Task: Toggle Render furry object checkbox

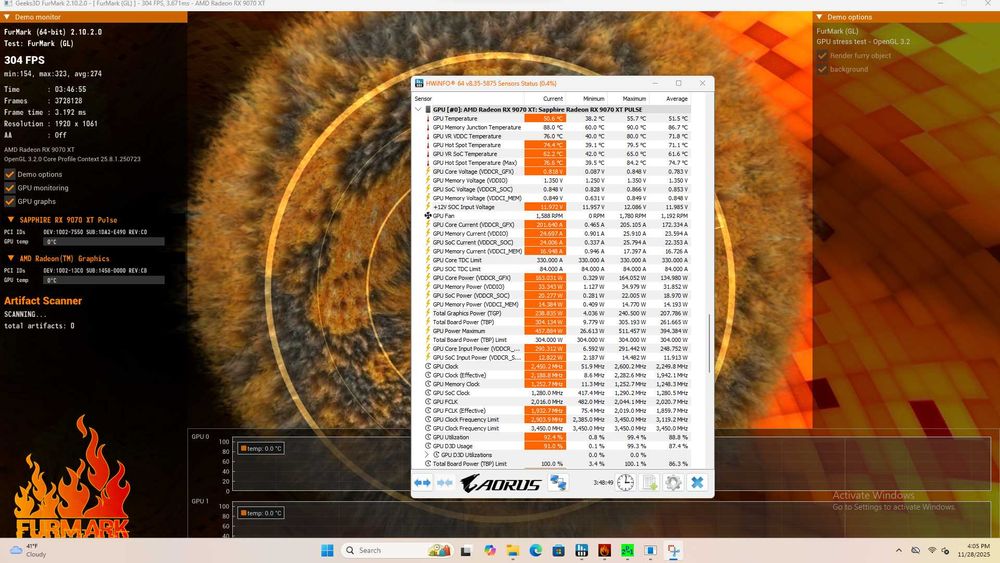Action: tap(822, 55)
